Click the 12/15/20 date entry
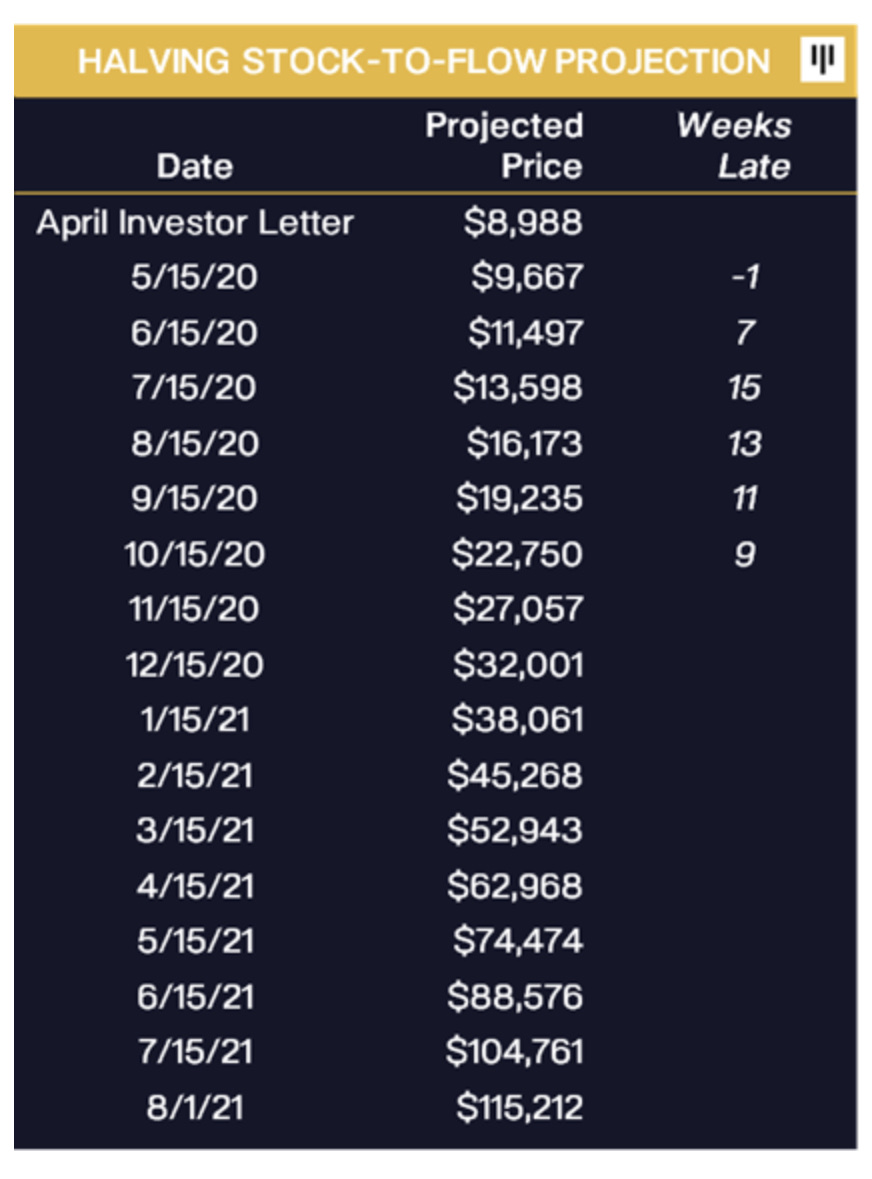 194,664
